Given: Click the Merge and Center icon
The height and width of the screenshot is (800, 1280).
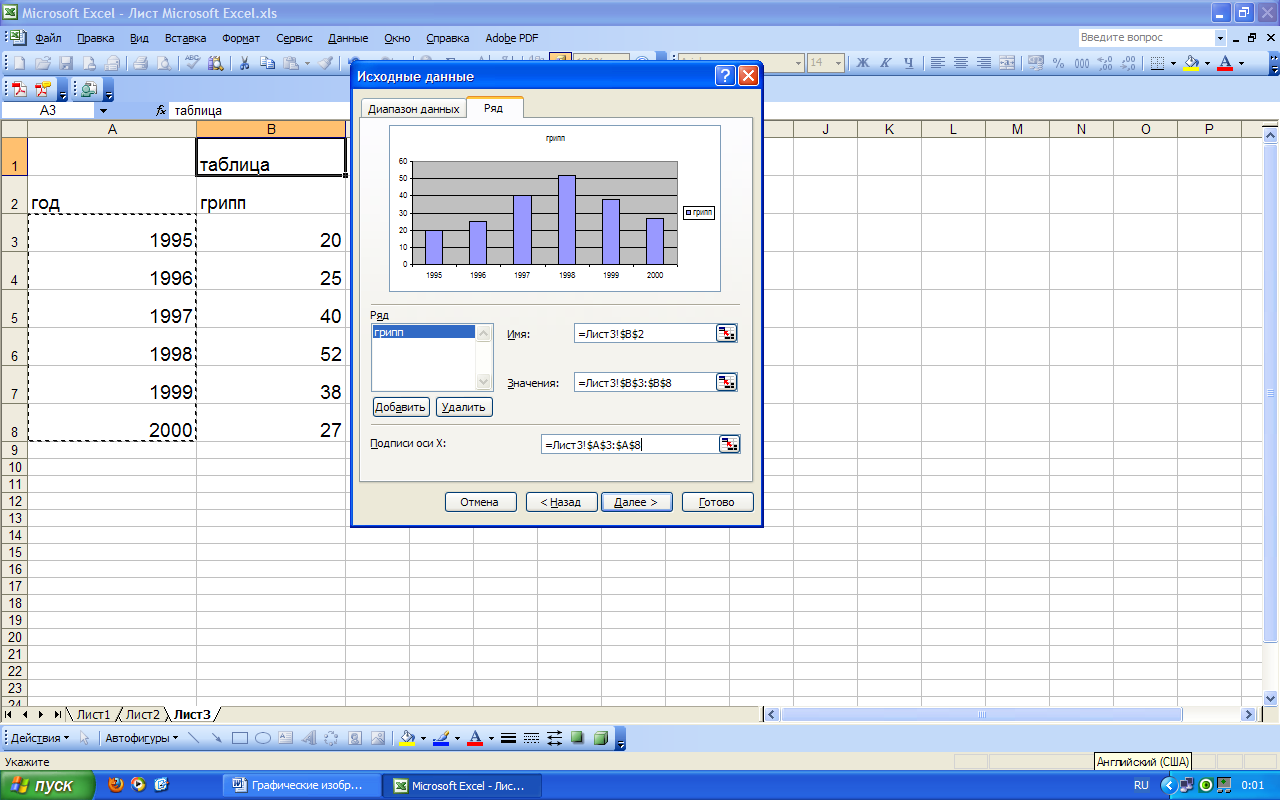Looking at the screenshot, I should pos(1007,63).
